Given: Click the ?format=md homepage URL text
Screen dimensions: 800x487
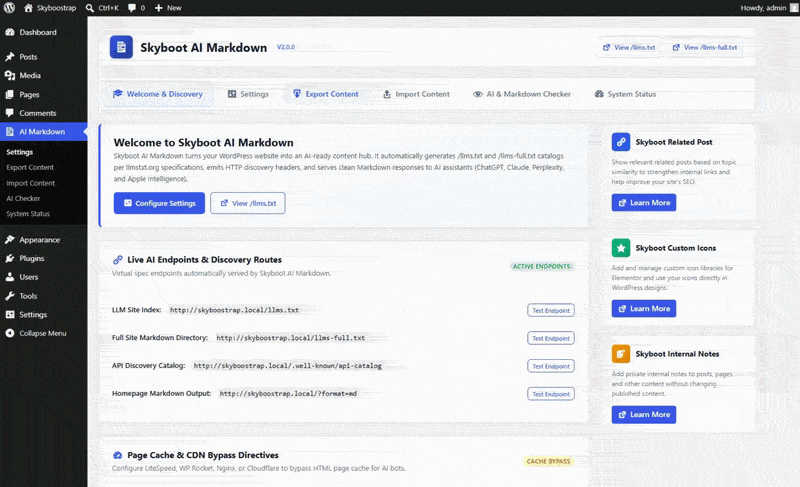Looking at the screenshot, I should (288, 394).
